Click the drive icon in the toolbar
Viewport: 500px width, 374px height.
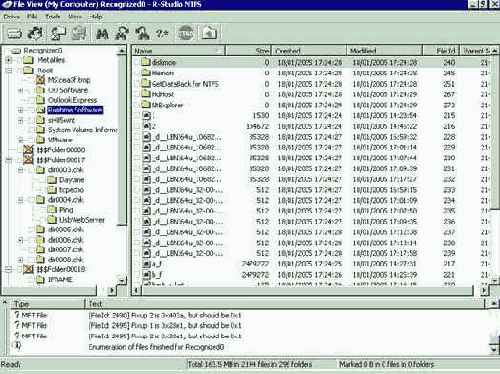[14, 34]
